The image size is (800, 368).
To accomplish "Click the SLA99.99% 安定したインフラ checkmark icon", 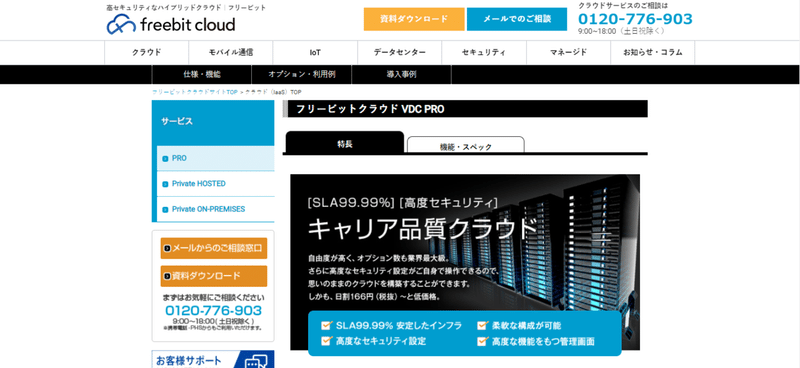I will pos(326,326).
